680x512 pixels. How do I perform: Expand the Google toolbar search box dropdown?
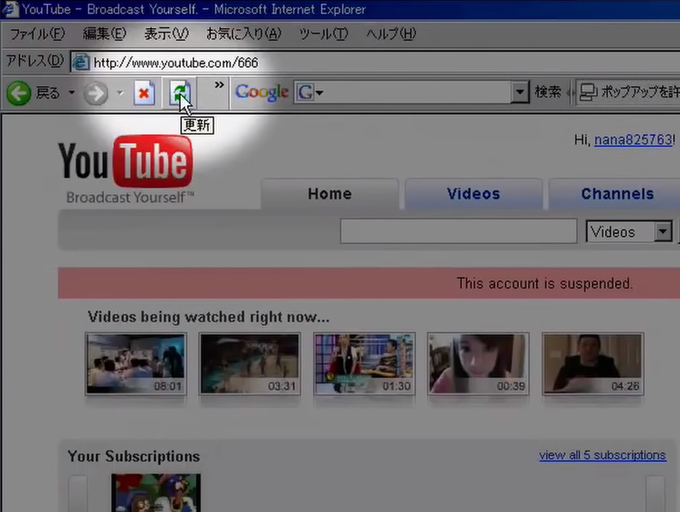tap(520, 92)
